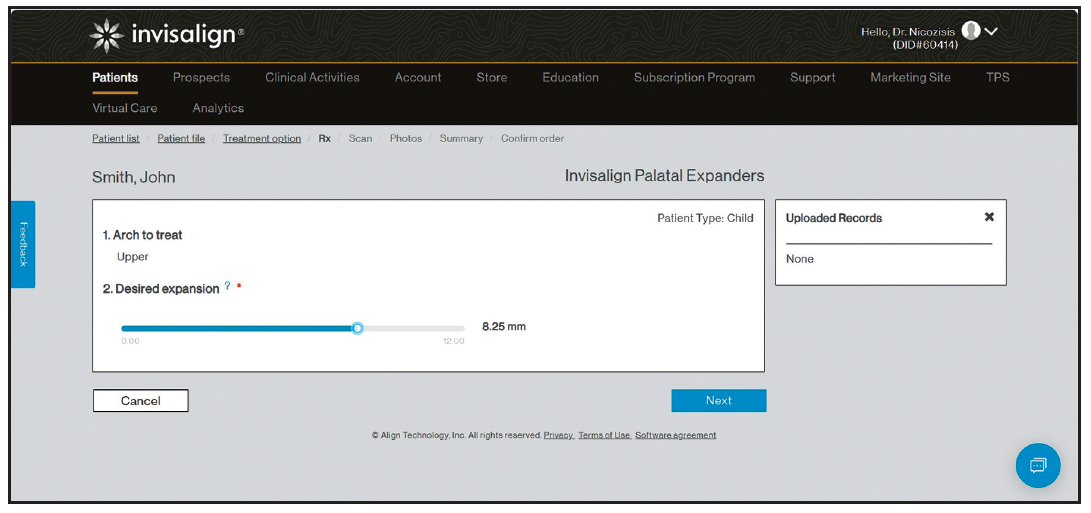
Task: Open the live chat bubble icon
Action: [x=1038, y=465]
